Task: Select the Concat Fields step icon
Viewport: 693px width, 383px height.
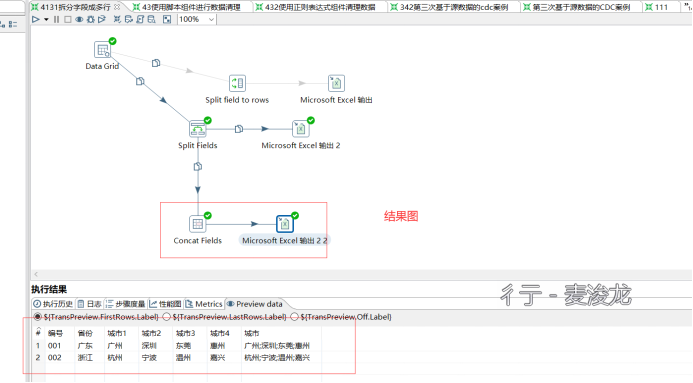Action: pos(198,224)
